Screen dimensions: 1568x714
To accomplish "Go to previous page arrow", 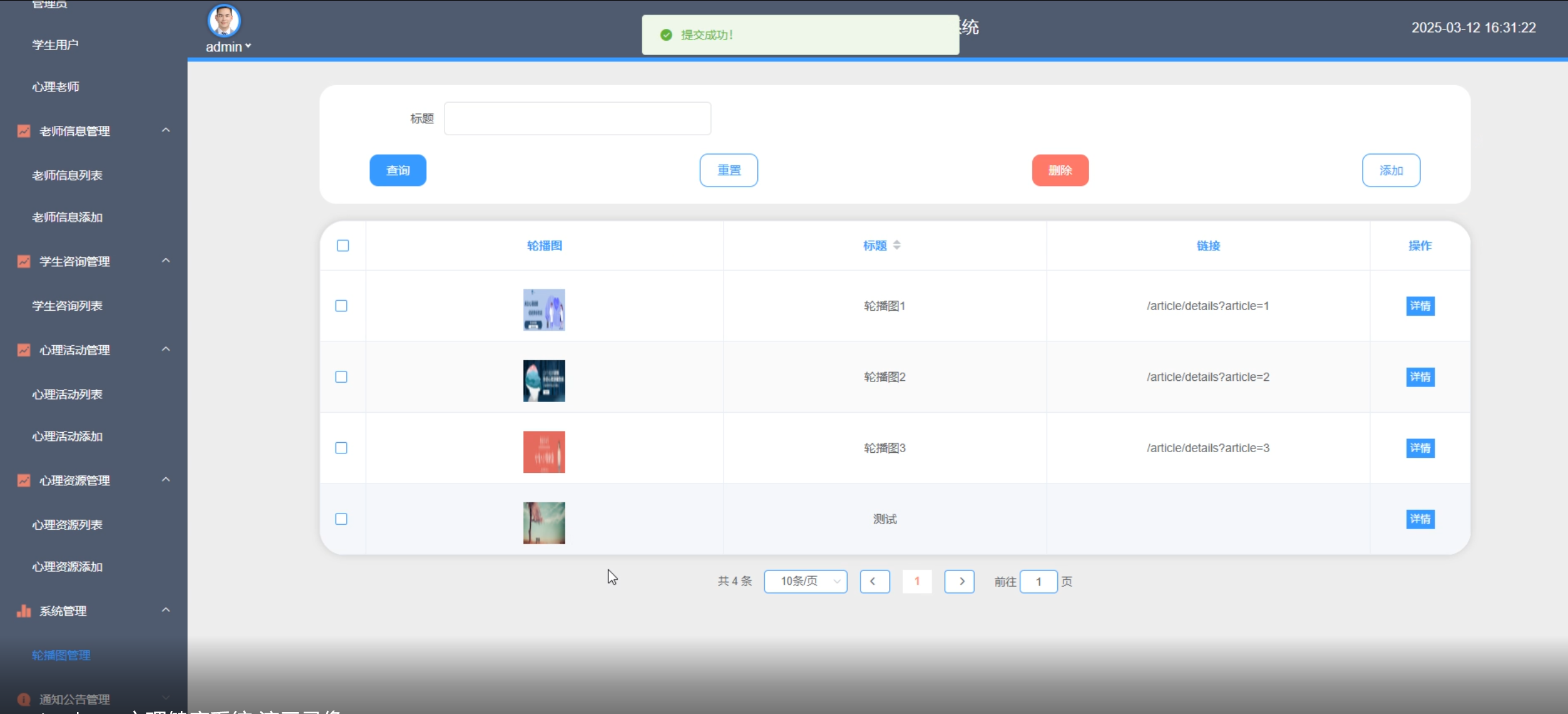I will (x=874, y=581).
